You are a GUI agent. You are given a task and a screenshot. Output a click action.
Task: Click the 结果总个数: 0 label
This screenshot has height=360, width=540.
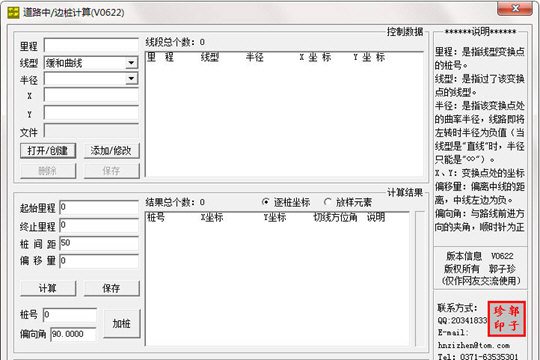(175, 202)
